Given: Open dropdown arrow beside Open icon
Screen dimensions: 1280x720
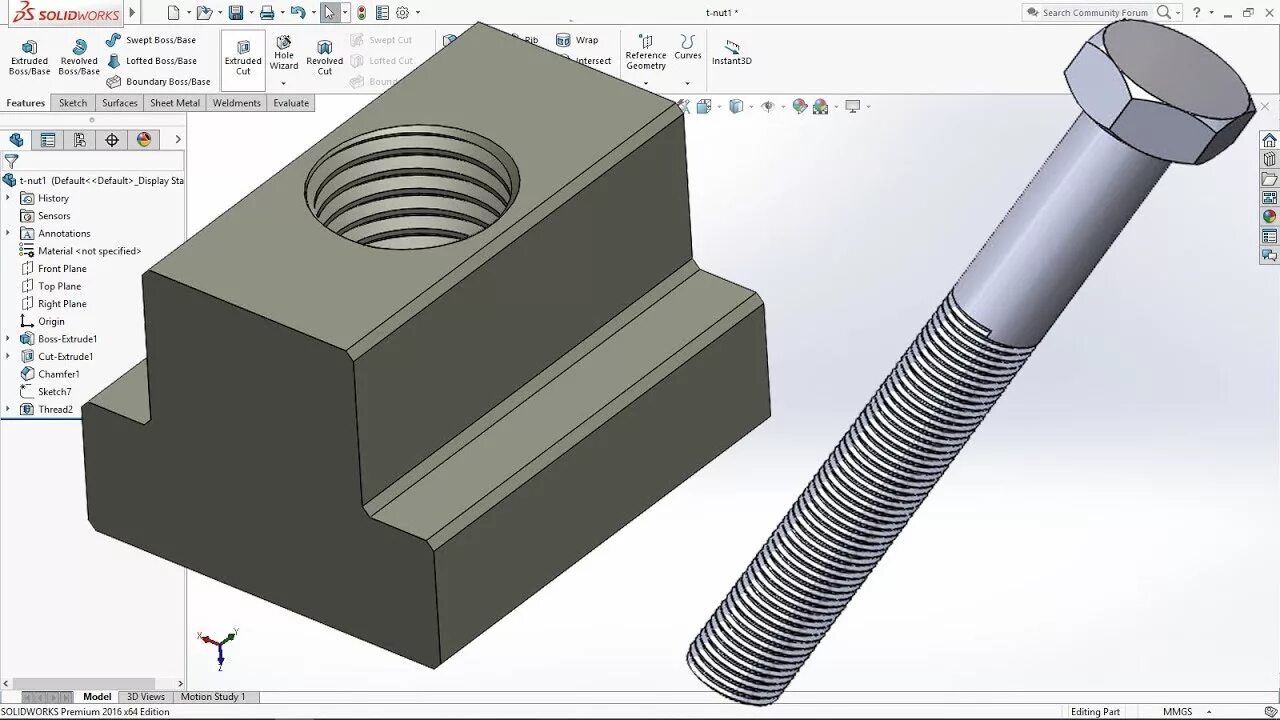Looking at the screenshot, I should (219, 13).
